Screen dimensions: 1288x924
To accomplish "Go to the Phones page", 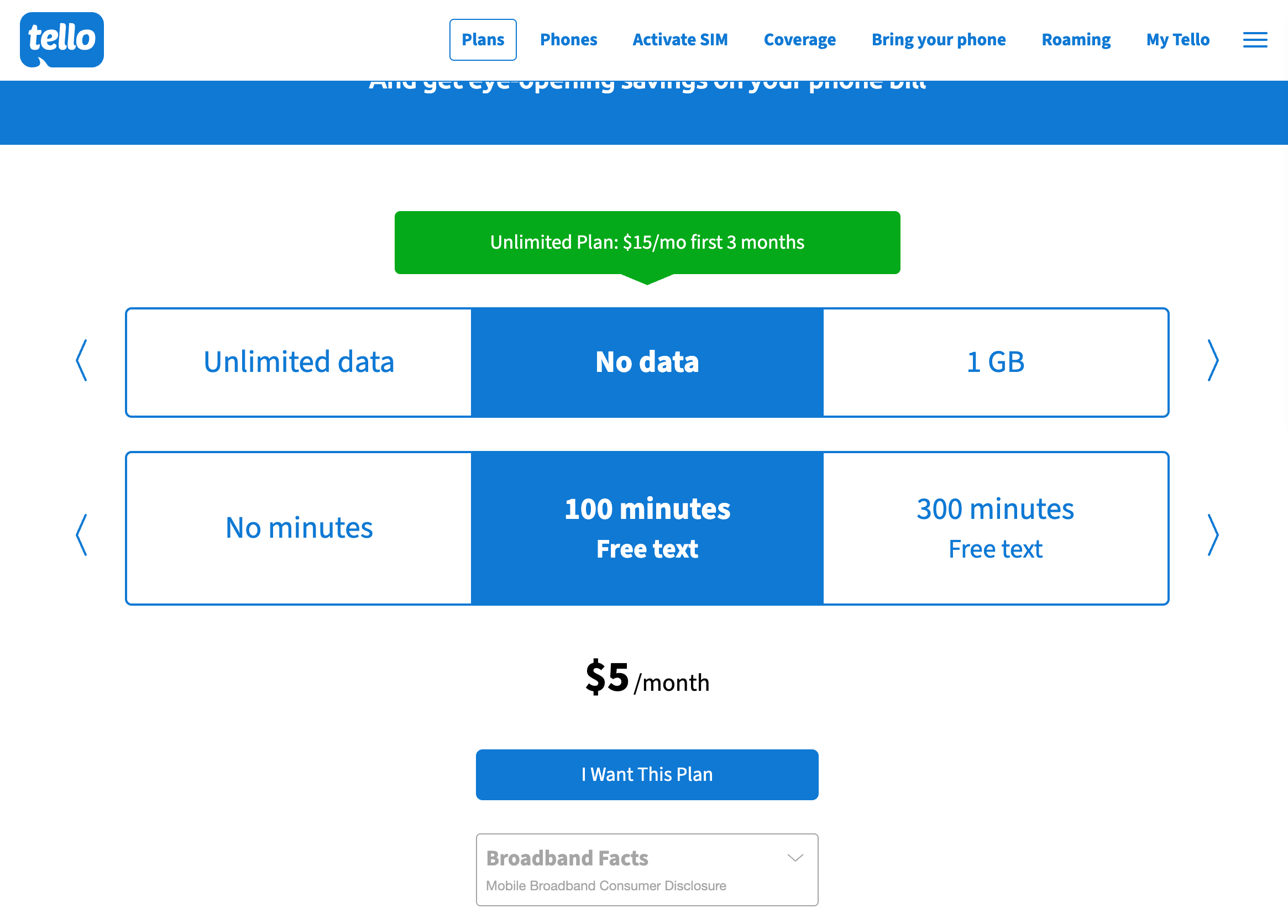I will [568, 40].
